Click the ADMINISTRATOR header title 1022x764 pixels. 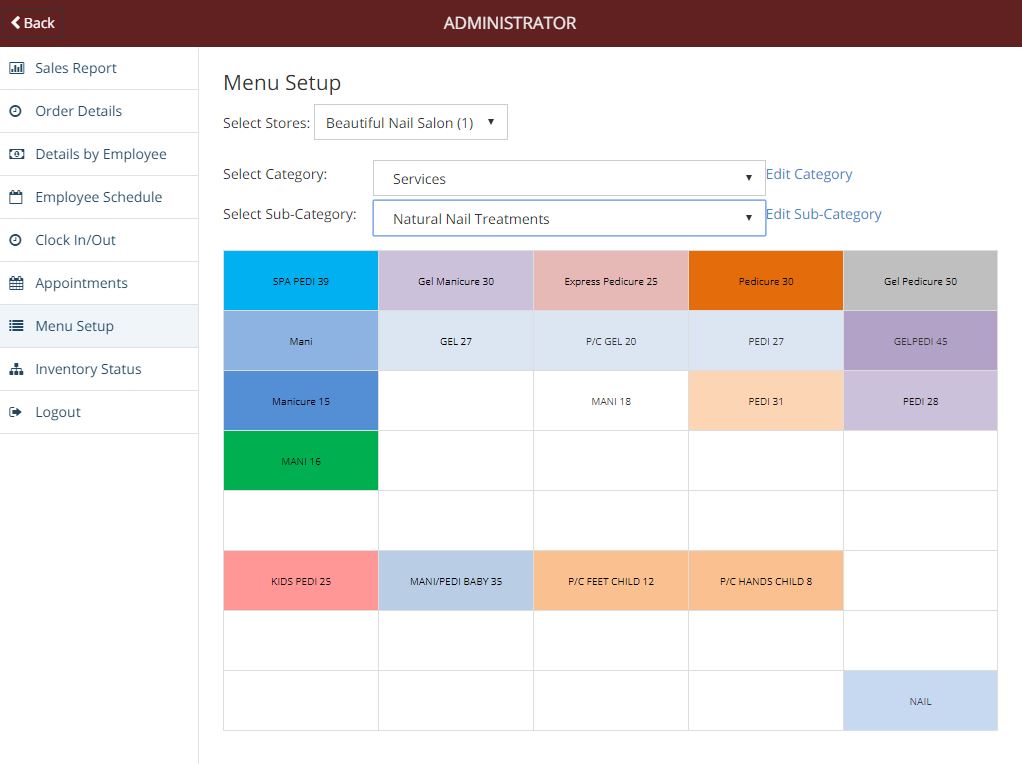point(510,23)
